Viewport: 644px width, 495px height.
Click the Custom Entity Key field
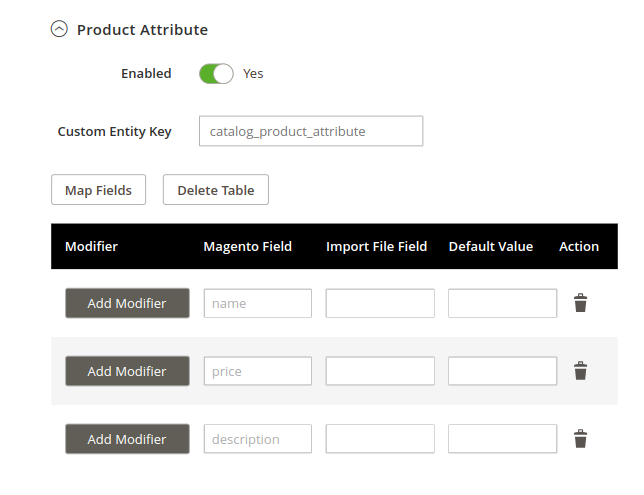pos(311,131)
